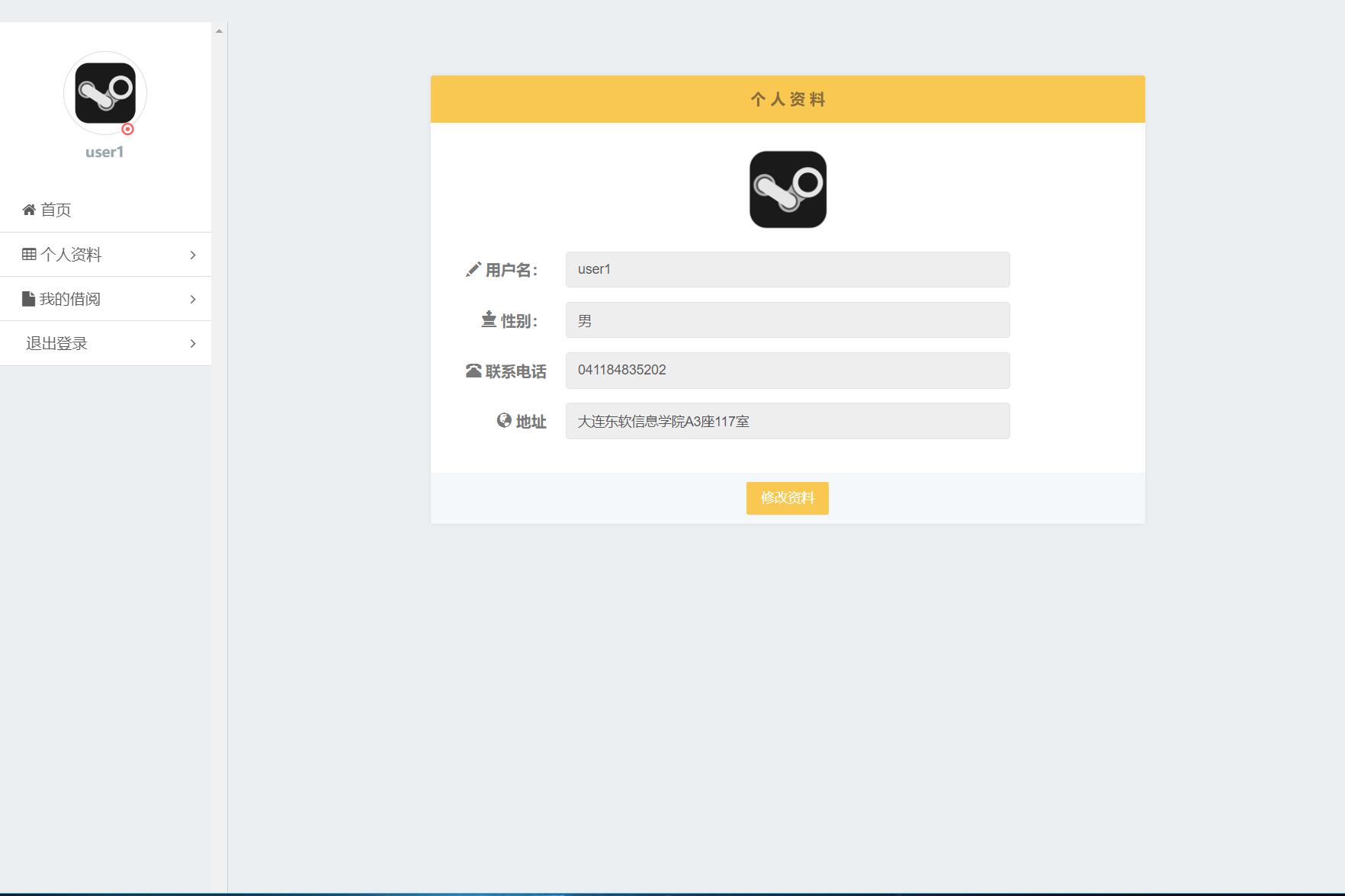Click the person icon beside 性别
Viewport: 1345px width, 896px height.
[489, 320]
